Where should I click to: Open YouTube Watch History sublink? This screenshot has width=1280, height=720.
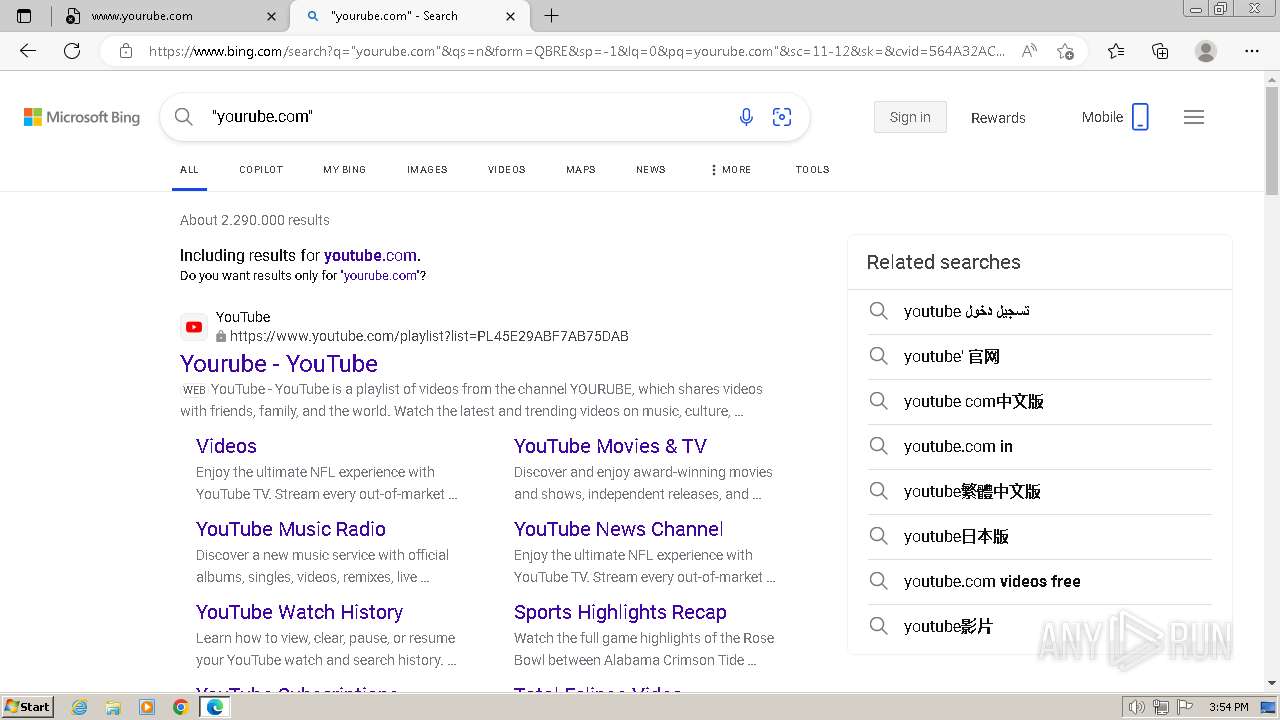(300, 612)
